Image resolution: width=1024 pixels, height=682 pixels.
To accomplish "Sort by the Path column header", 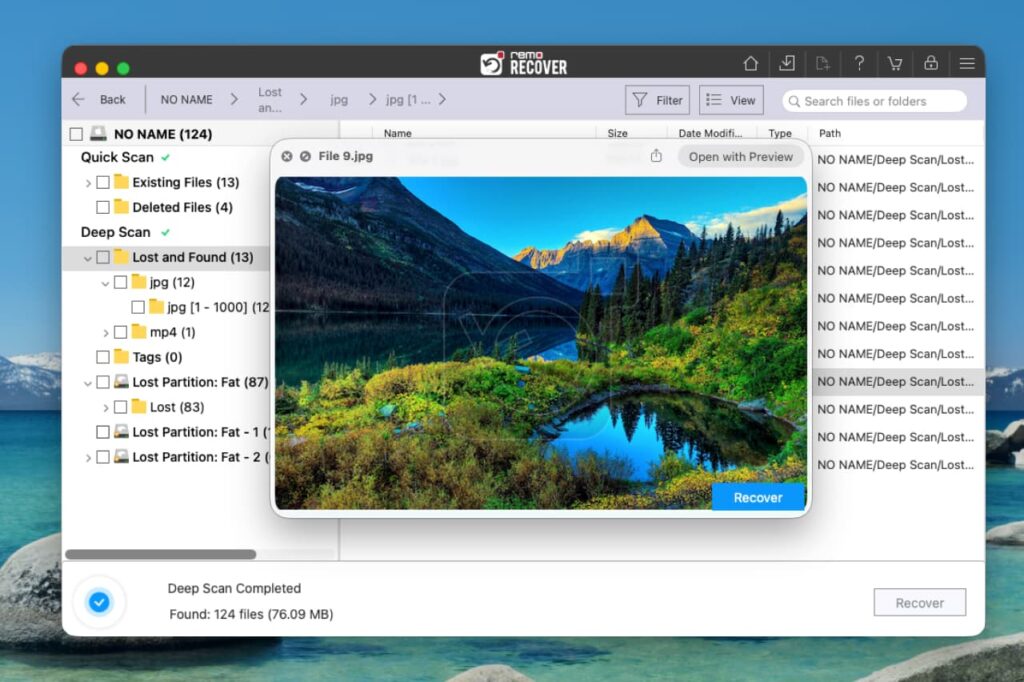I will (829, 133).
